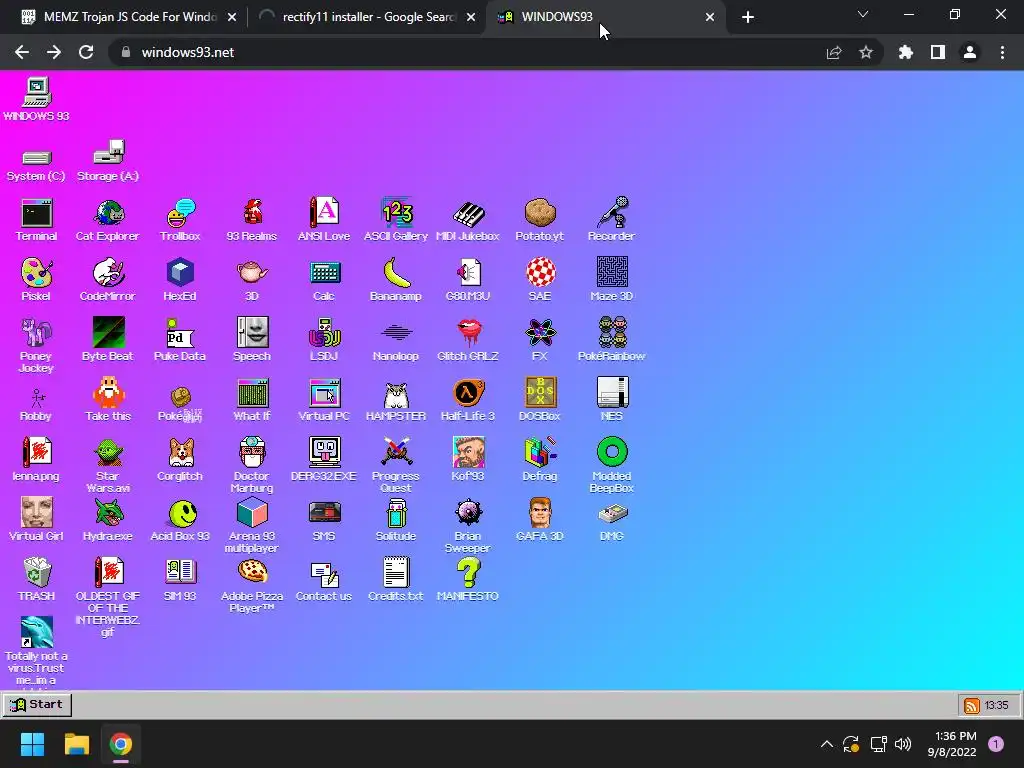Open Chrome three-dot menu
The width and height of the screenshot is (1024, 768).
(x=1002, y=52)
